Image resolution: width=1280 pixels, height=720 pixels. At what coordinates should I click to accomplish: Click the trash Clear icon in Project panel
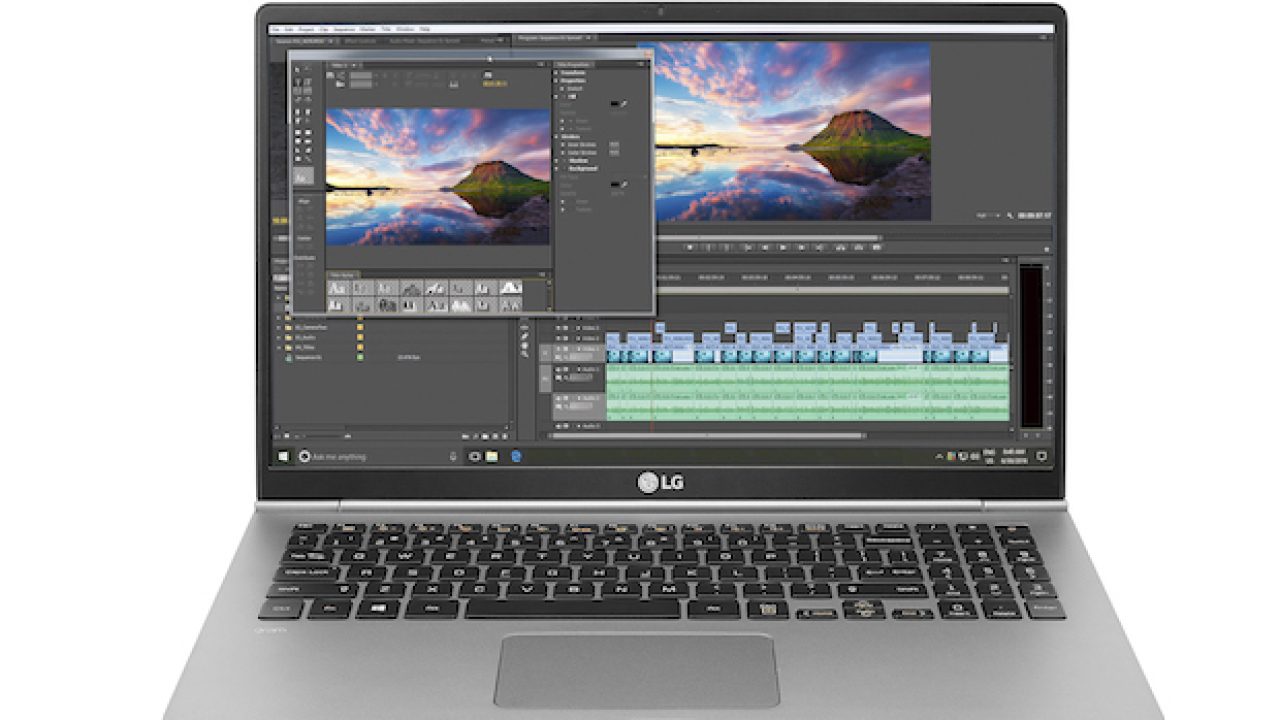tap(505, 436)
